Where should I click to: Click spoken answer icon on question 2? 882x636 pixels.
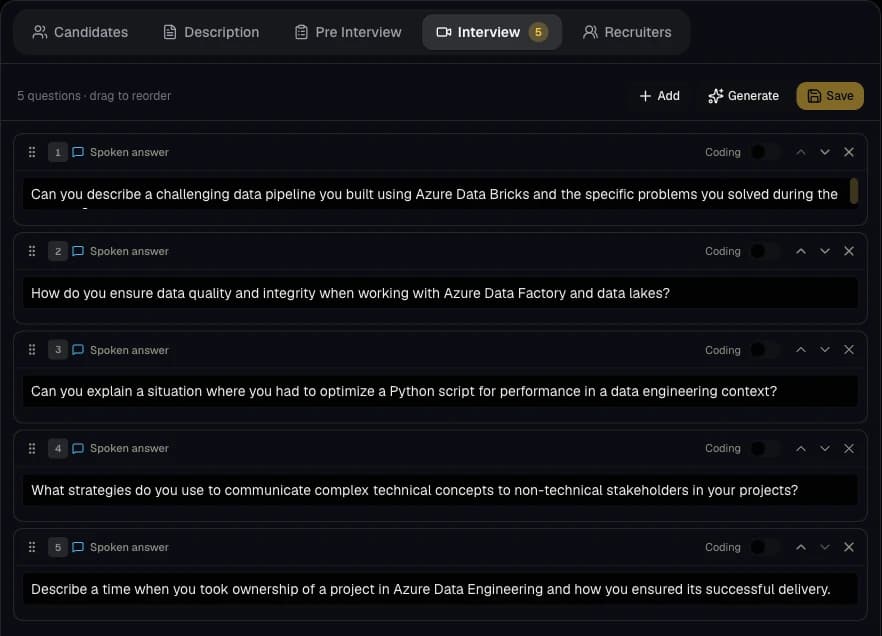(78, 251)
